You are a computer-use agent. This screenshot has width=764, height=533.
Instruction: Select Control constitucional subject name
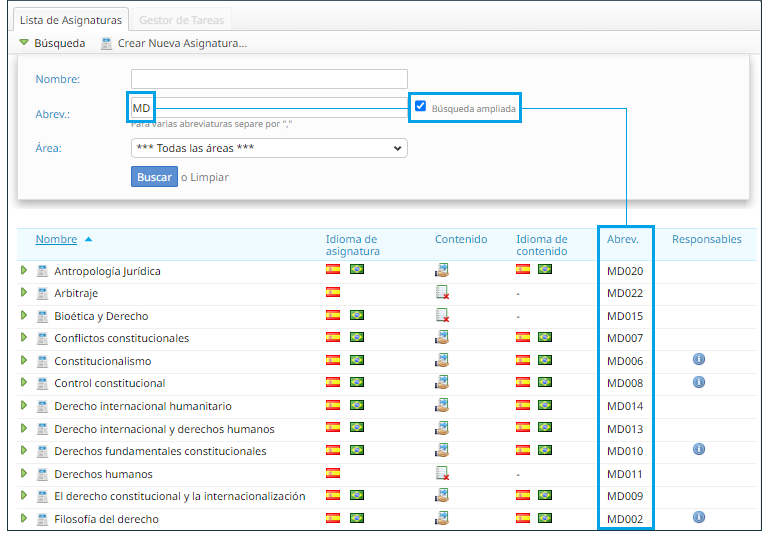110,383
